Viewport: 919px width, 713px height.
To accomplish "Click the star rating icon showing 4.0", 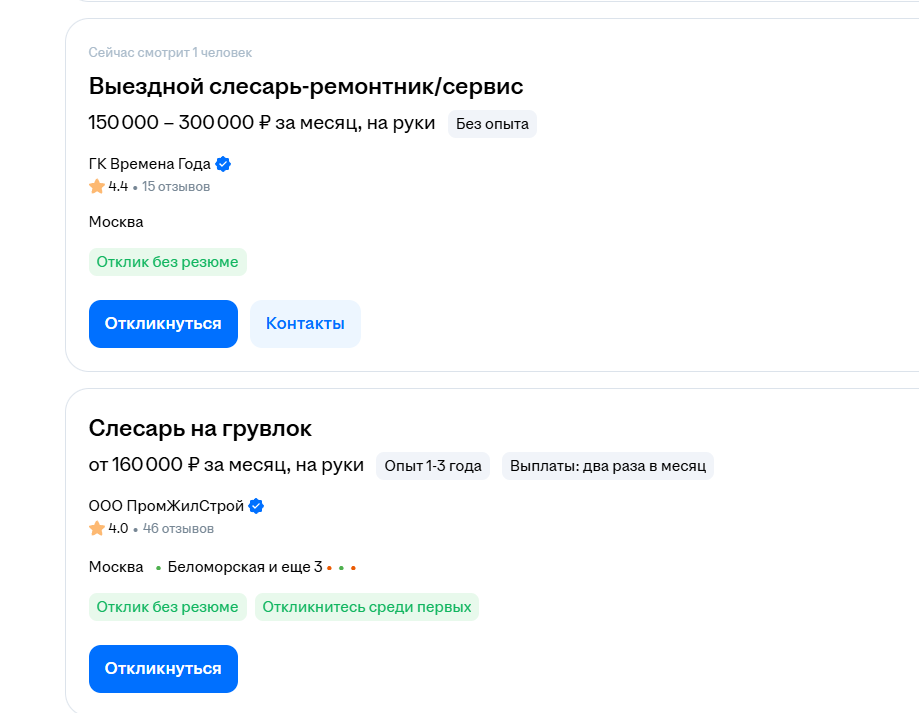I will 97,528.
